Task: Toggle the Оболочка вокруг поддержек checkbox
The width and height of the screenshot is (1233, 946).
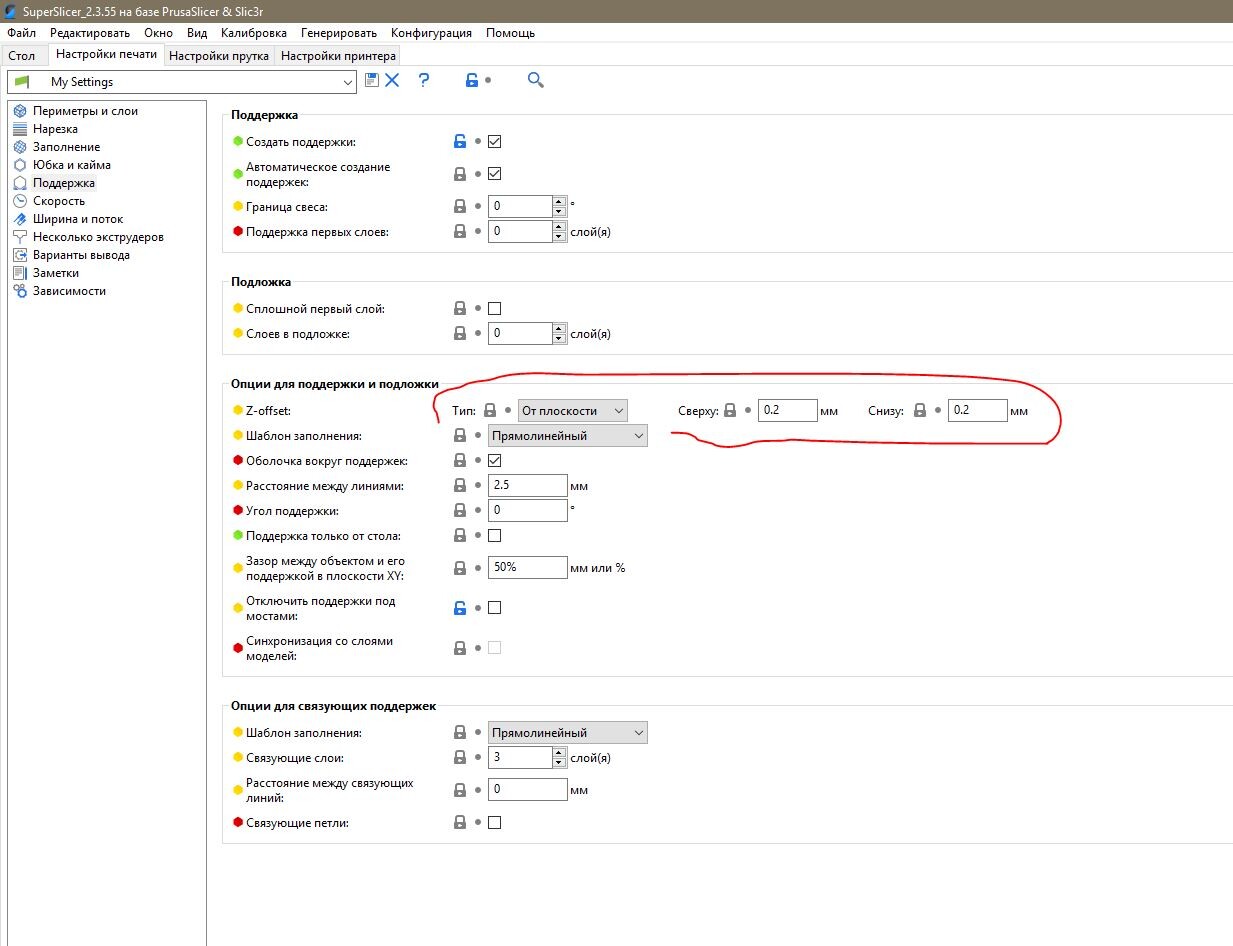Action: [494, 460]
